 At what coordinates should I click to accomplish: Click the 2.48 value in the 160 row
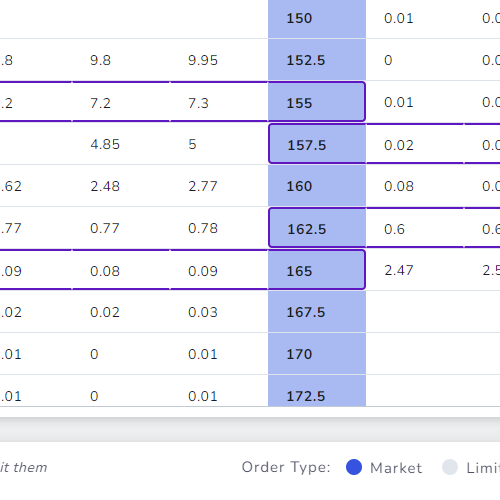105,186
